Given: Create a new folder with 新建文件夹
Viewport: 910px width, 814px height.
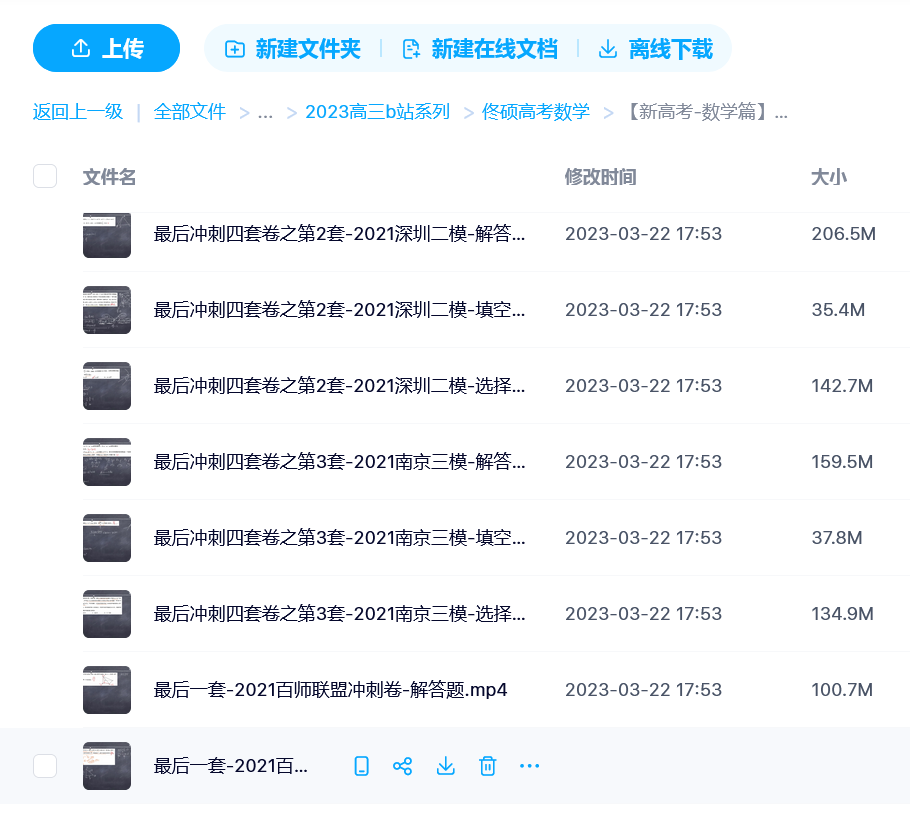Looking at the screenshot, I should pos(292,49).
